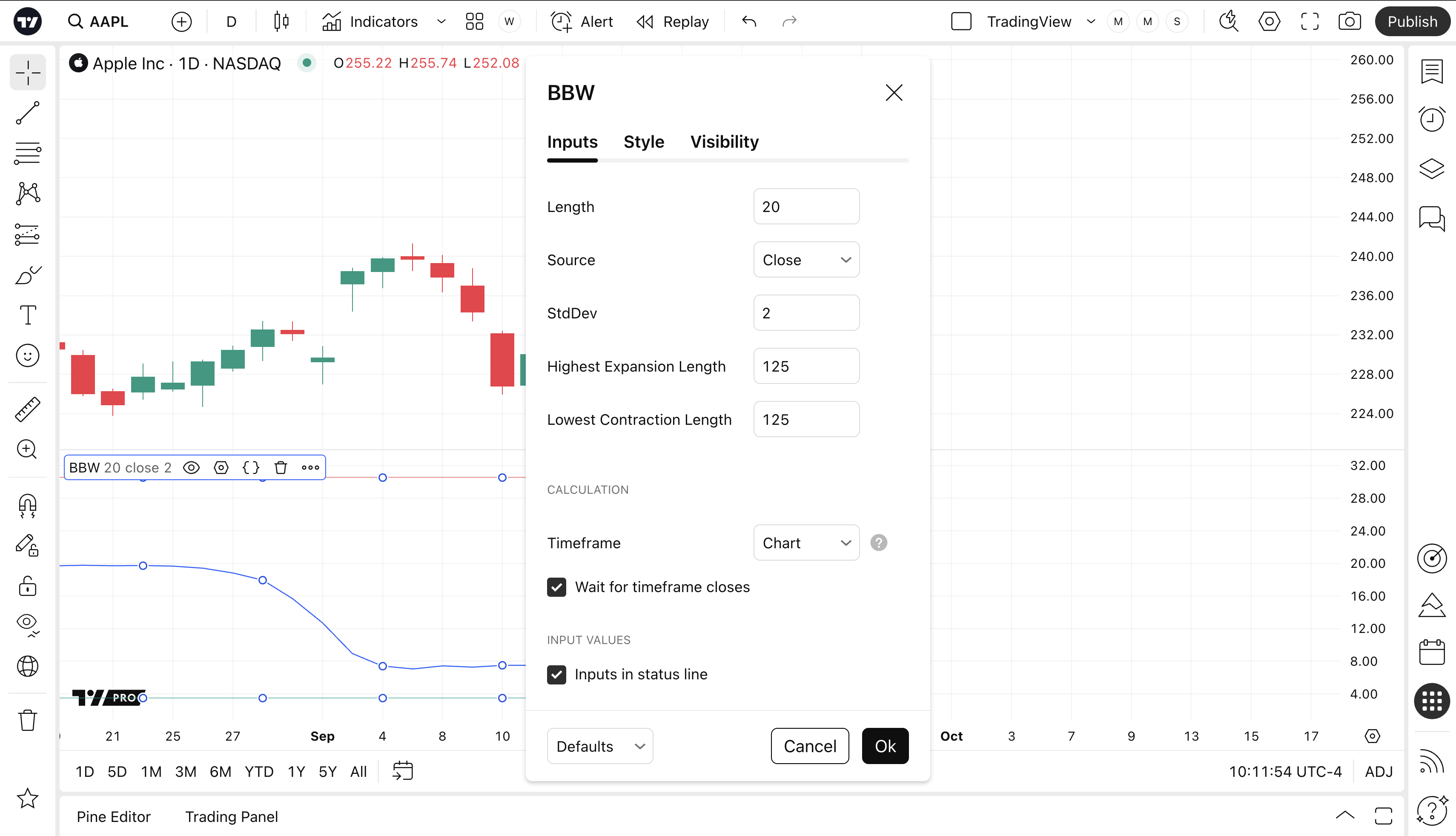Select the Trend Line drawing tool
The height and width of the screenshot is (836, 1456).
[x=28, y=113]
